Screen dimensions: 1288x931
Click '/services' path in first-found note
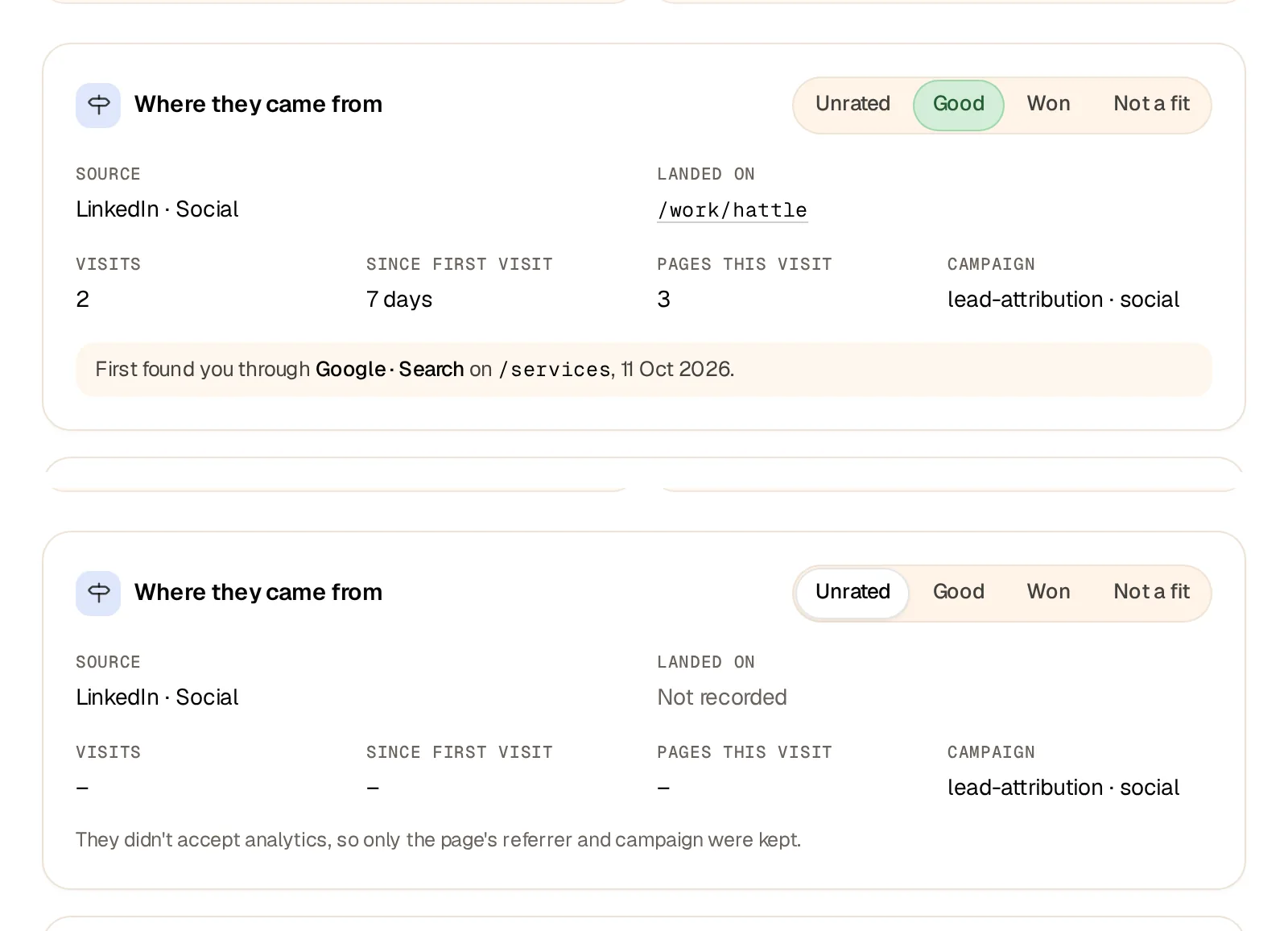[555, 370]
